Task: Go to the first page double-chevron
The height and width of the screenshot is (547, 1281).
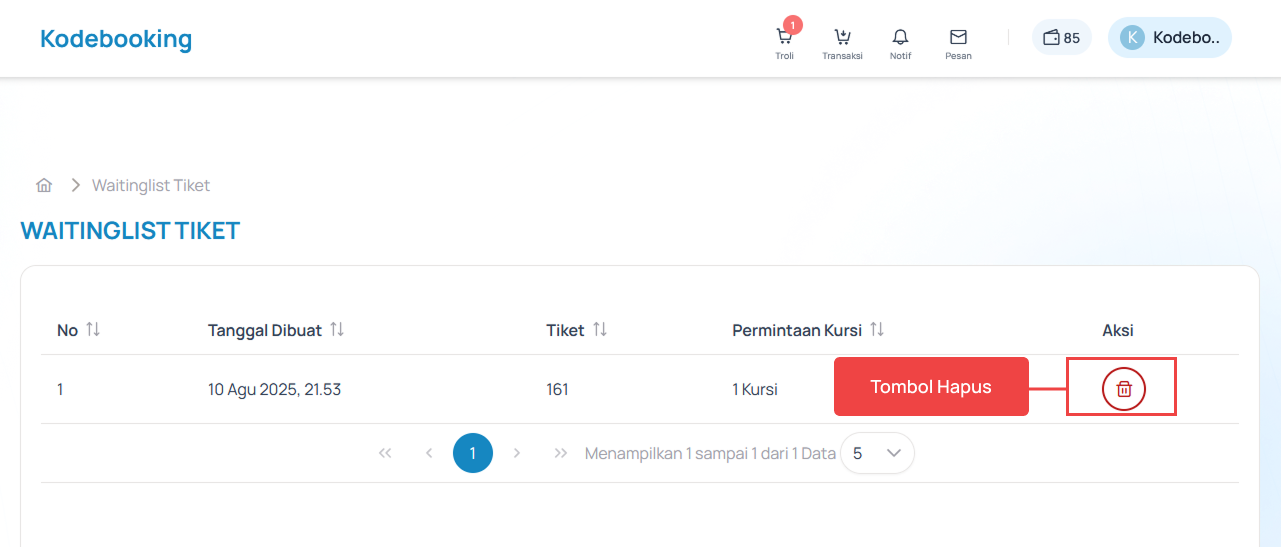Action: (385, 453)
